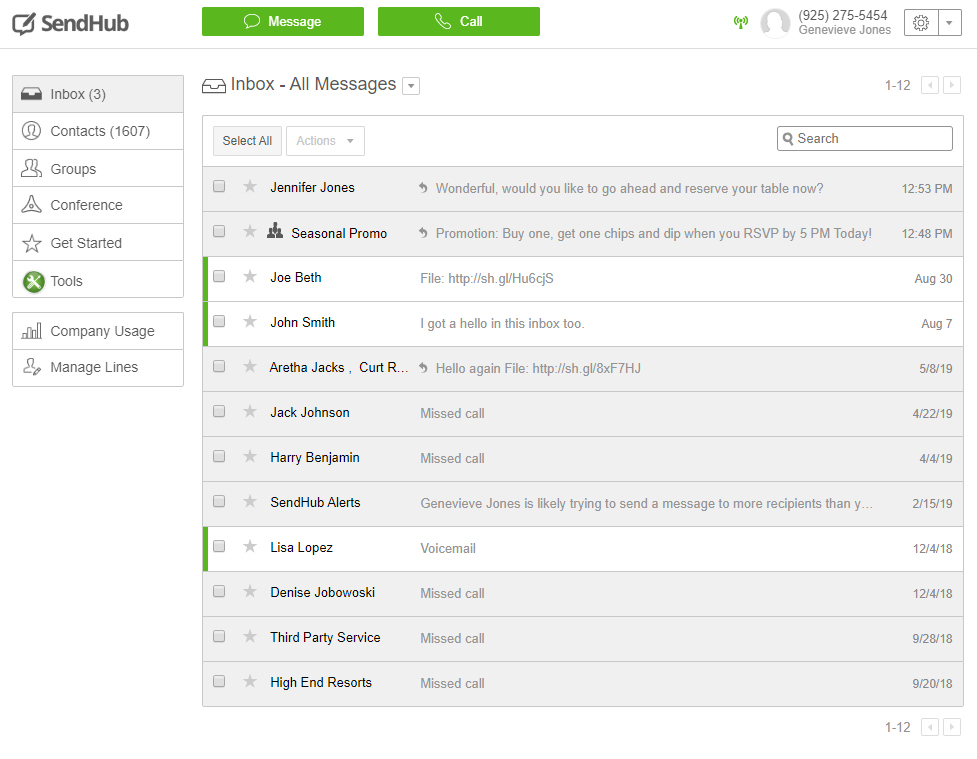Expand the Inbox All Messages filter dropdown

[x=411, y=87]
